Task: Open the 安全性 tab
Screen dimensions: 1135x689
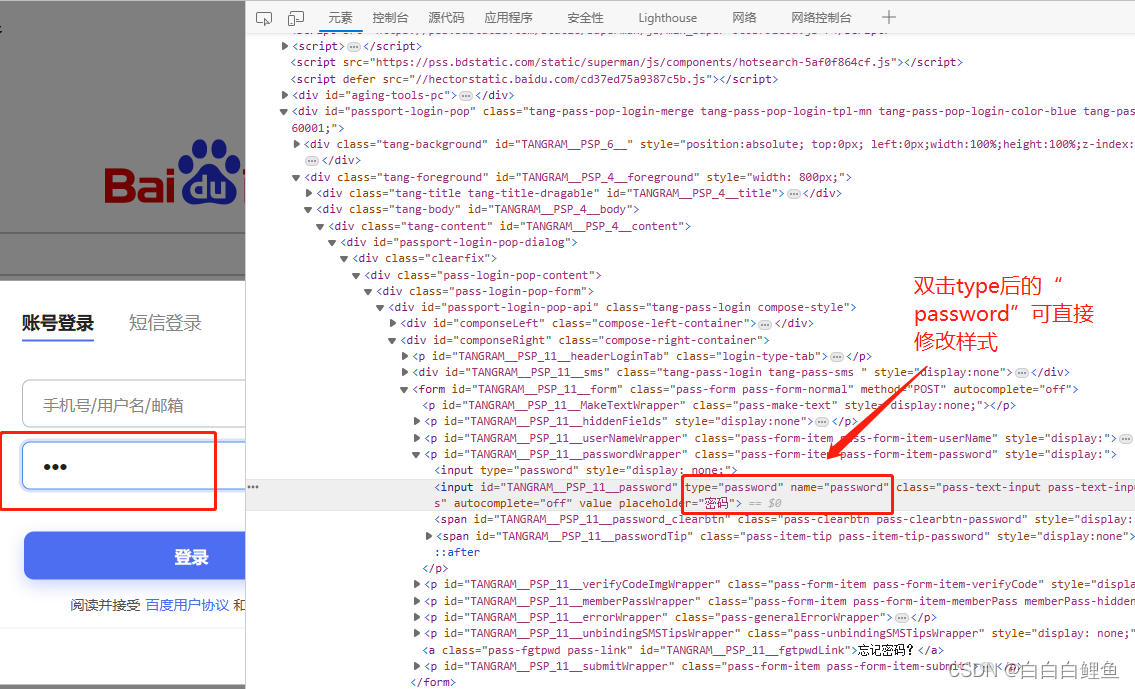Action: point(585,18)
